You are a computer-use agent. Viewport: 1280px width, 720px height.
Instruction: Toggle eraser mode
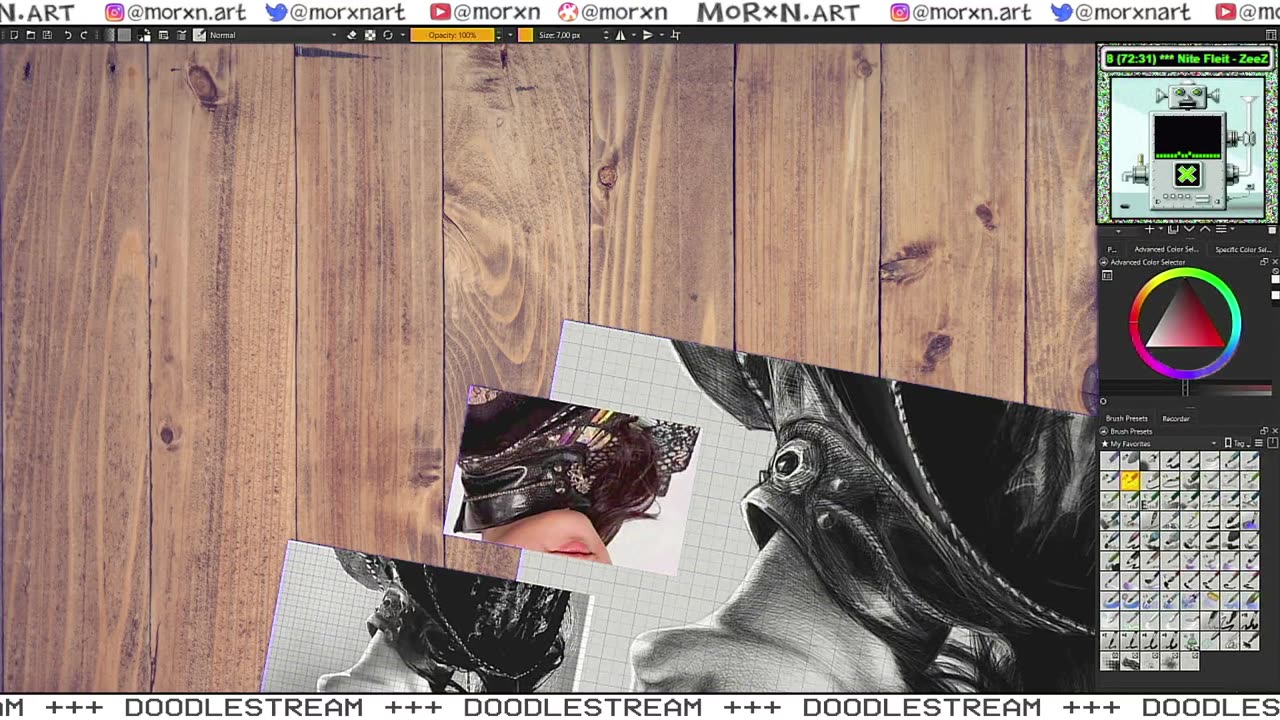[352, 35]
